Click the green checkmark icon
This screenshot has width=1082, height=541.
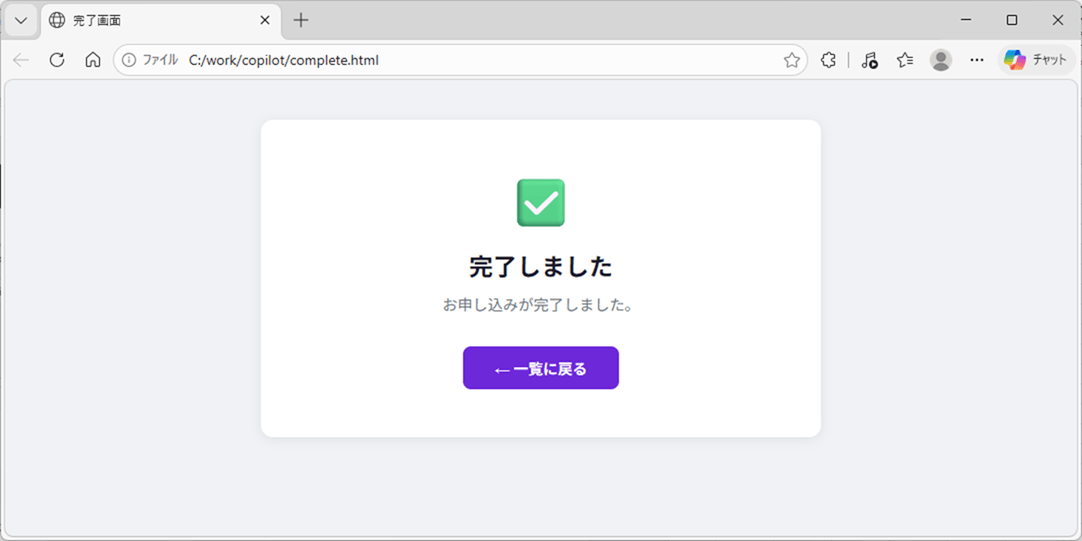540,203
